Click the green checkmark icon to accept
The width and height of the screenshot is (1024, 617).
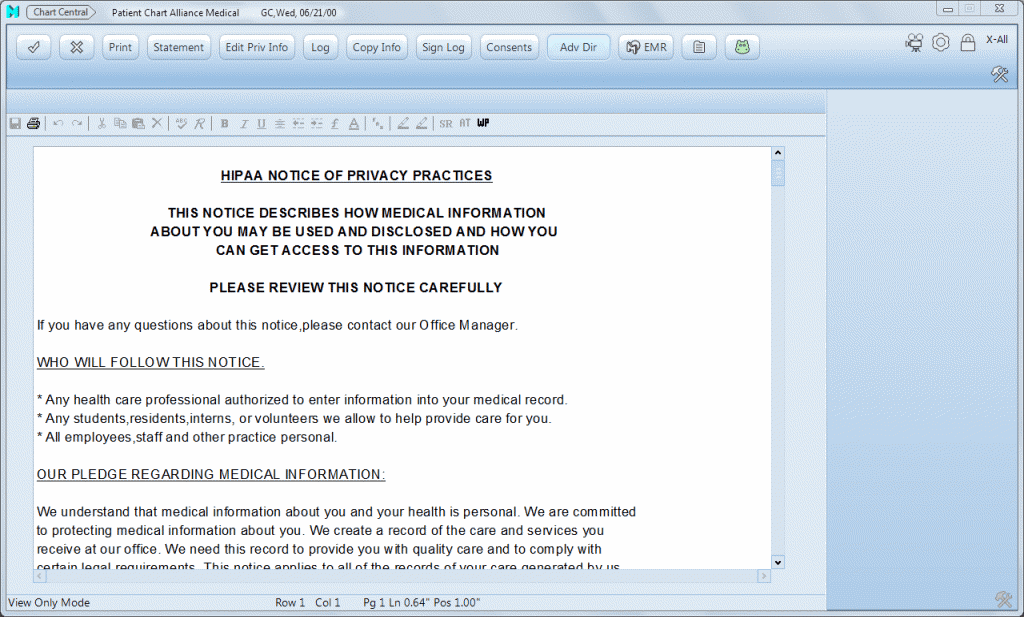coord(33,46)
